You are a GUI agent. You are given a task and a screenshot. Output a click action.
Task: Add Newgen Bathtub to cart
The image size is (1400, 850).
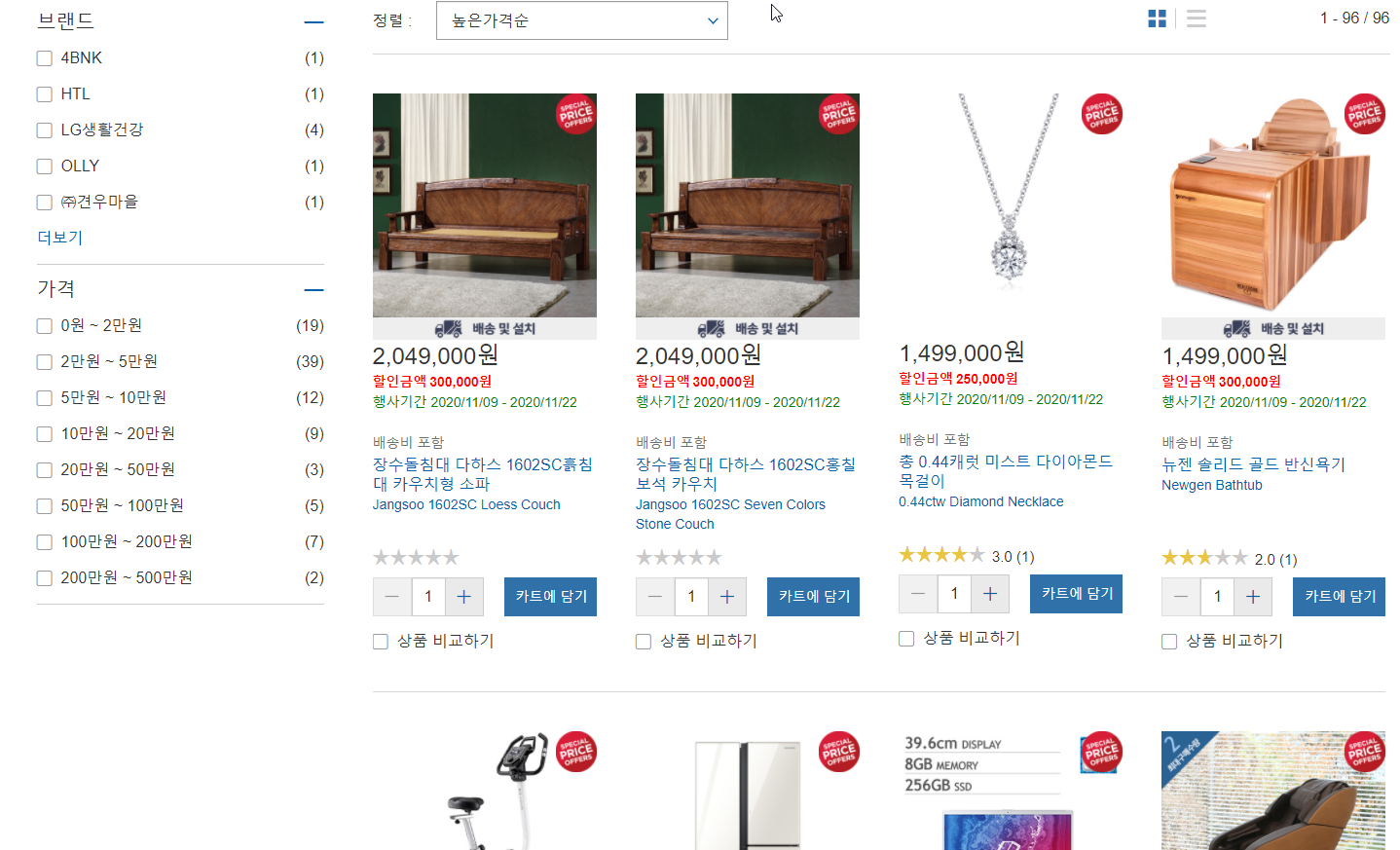pyautogui.click(x=1339, y=597)
